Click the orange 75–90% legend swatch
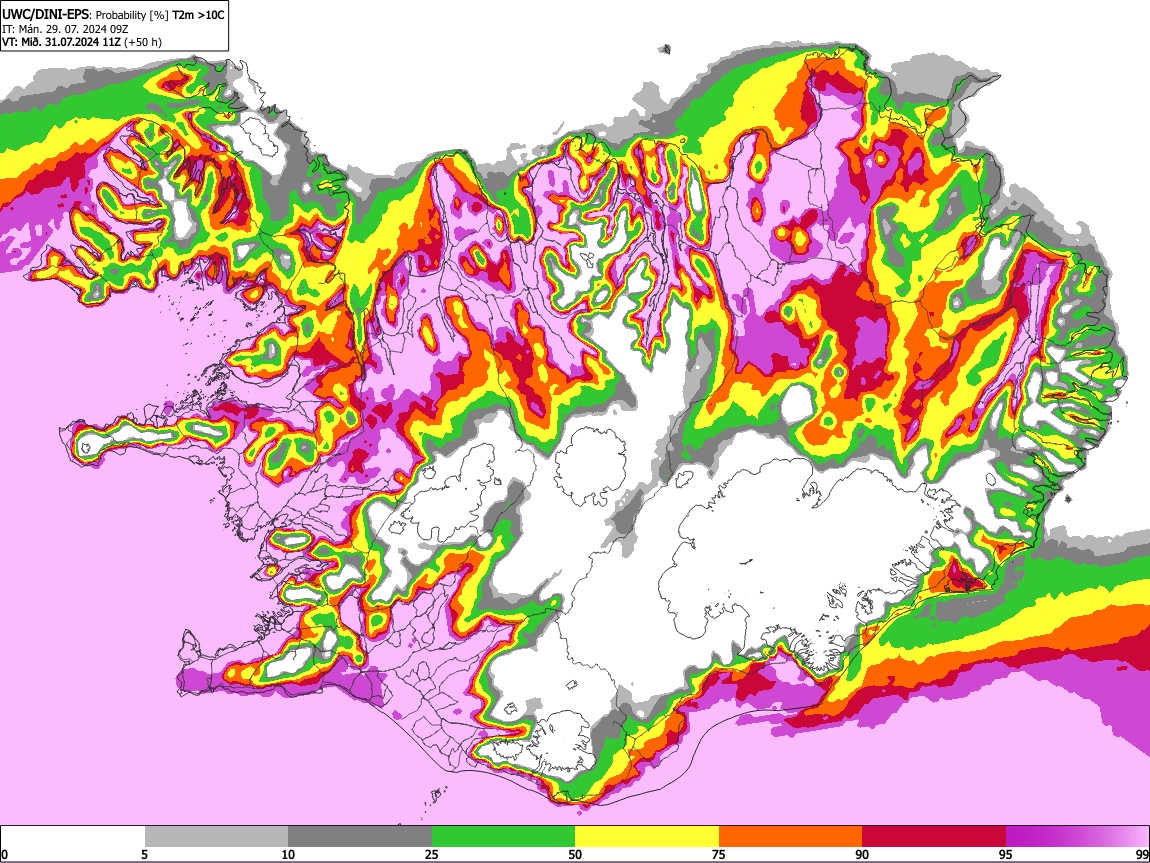The height and width of the screenshot is (863, 1150). coord(790,837)
